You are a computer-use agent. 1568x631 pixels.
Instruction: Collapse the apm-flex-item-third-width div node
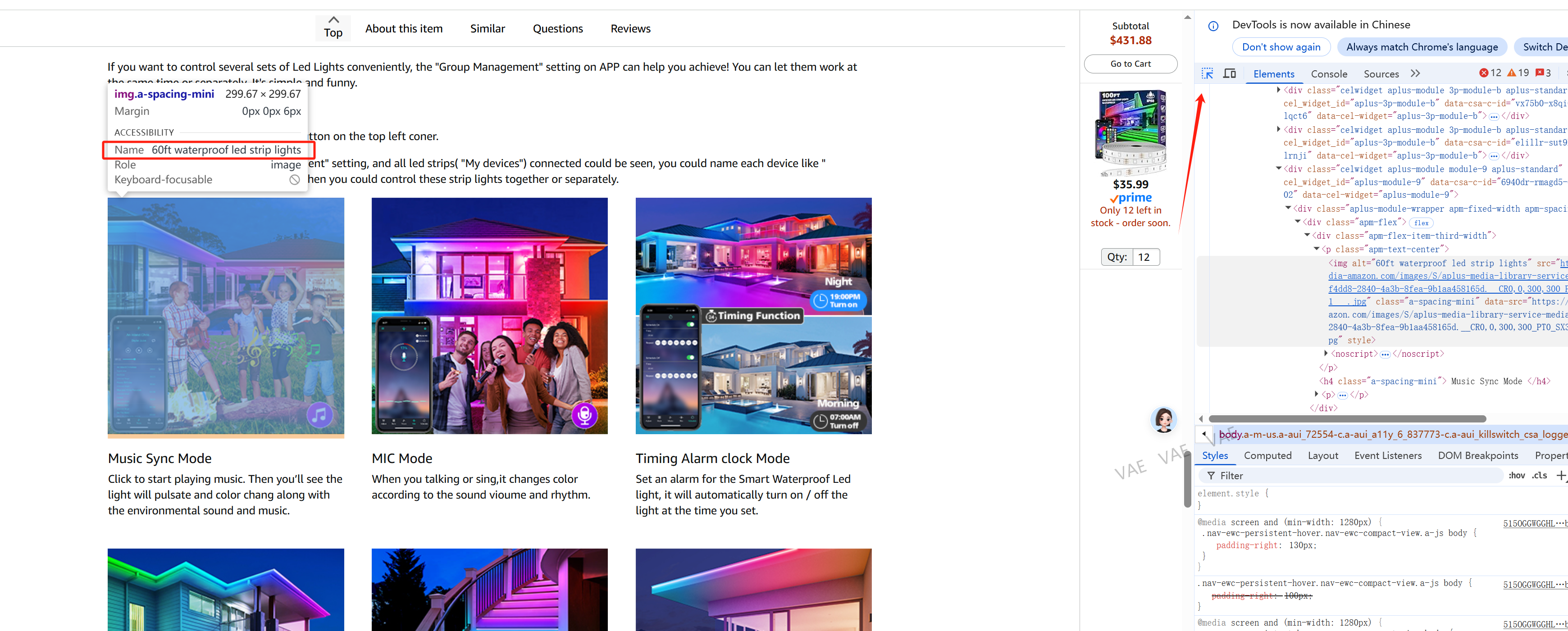(1307, 236)
